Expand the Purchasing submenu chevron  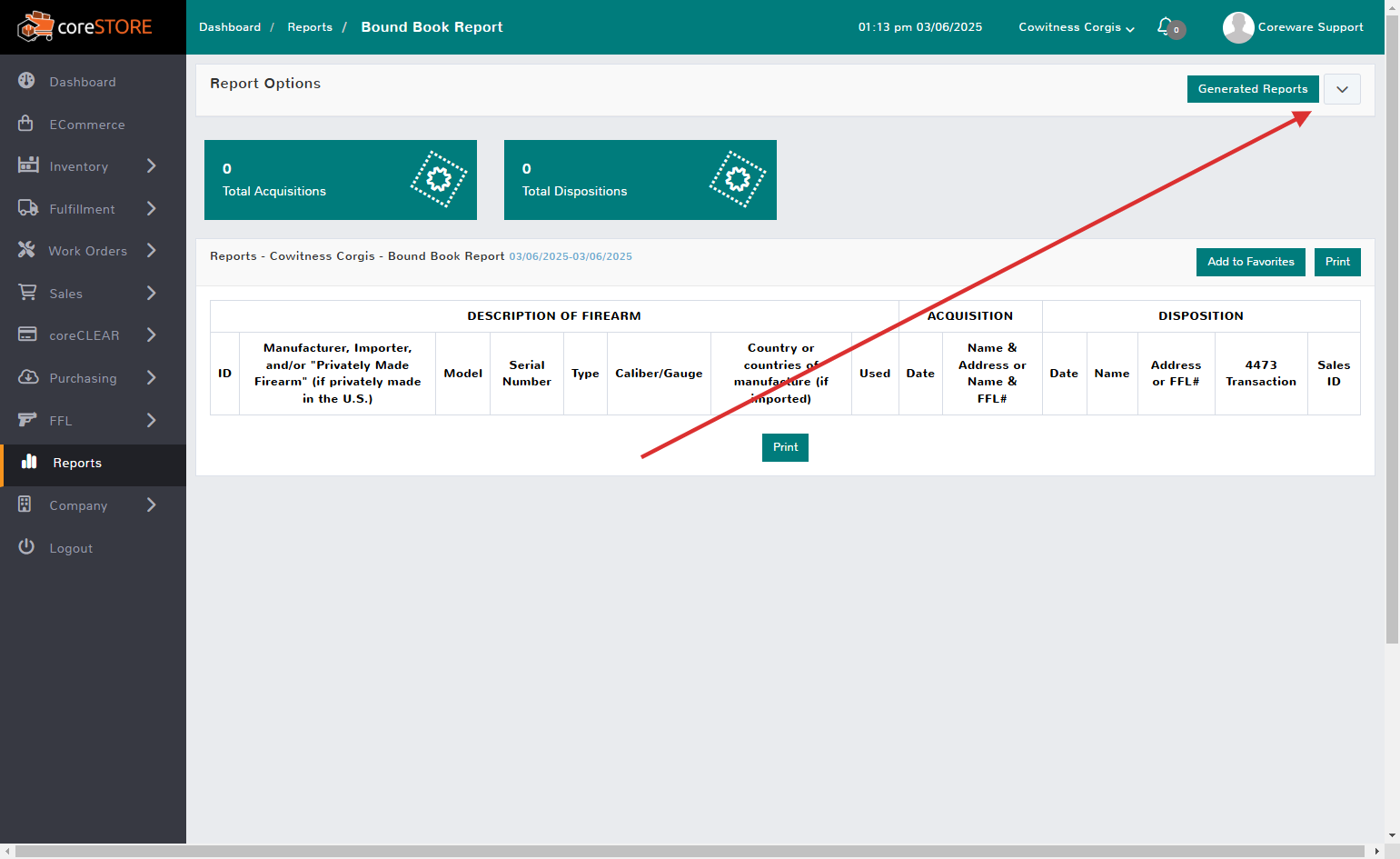click(152, 377)
